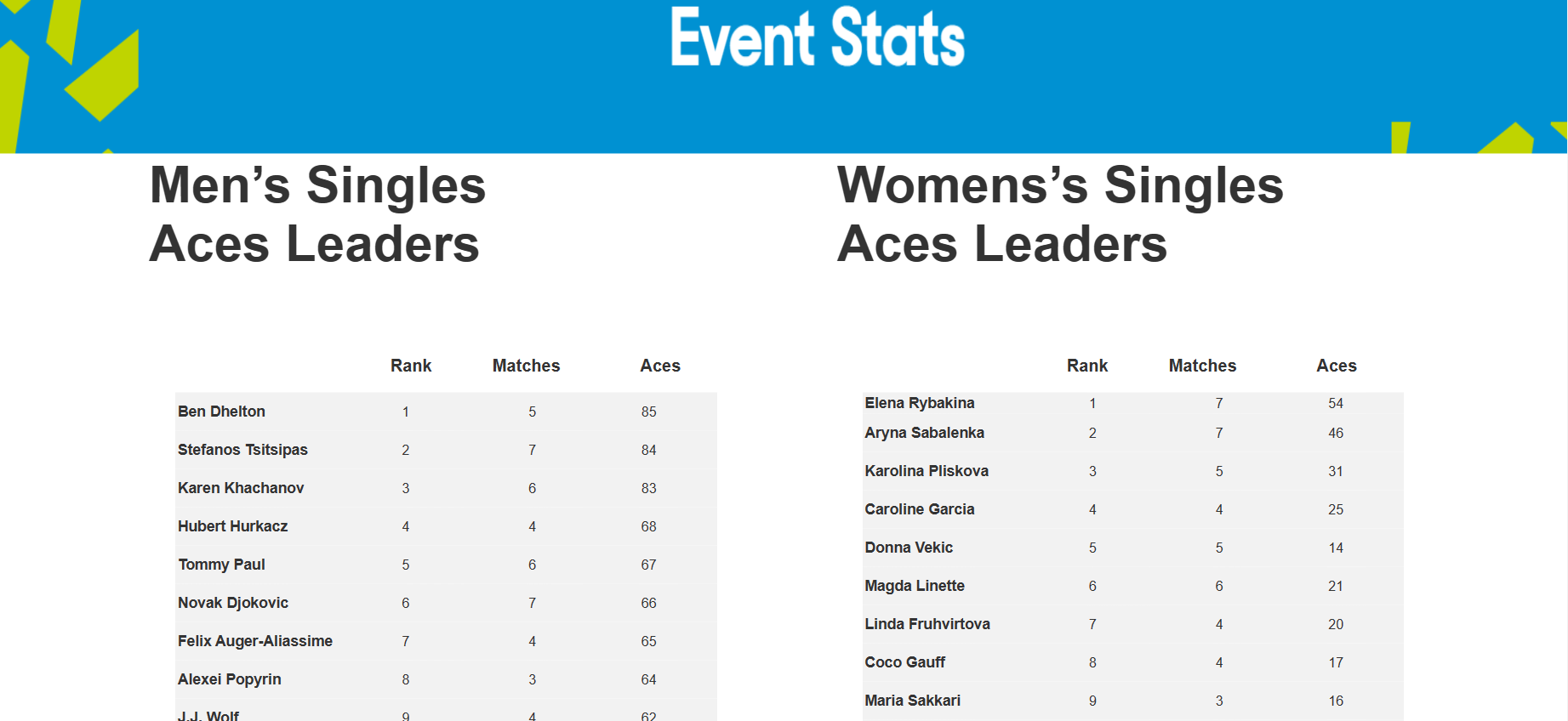Select Aryna Sabalenka in the women's list
The height and width of the screenshot is (721, 1568).
[924, 433]
